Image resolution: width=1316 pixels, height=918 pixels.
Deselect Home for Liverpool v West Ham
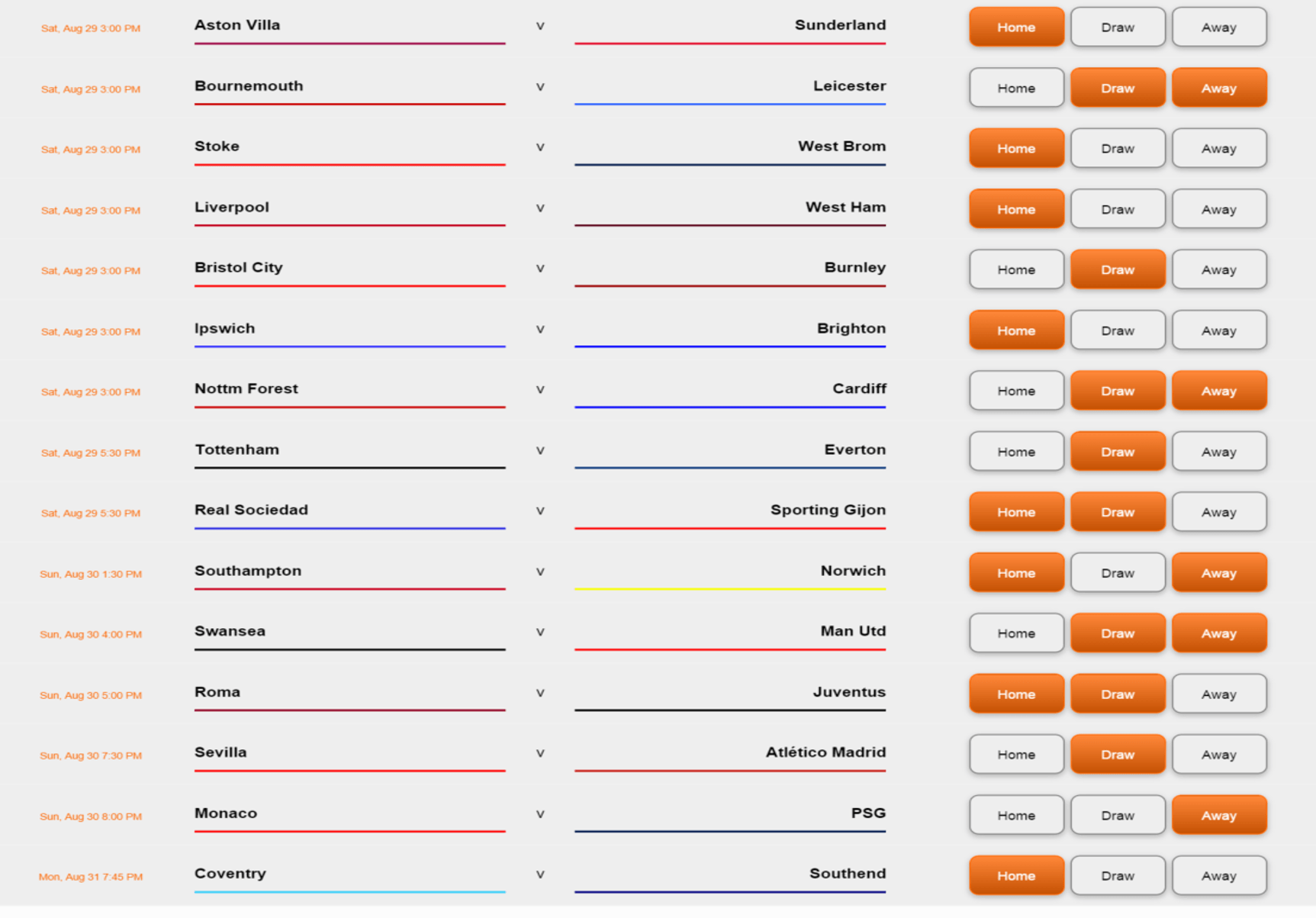[x=1016, y=209]
